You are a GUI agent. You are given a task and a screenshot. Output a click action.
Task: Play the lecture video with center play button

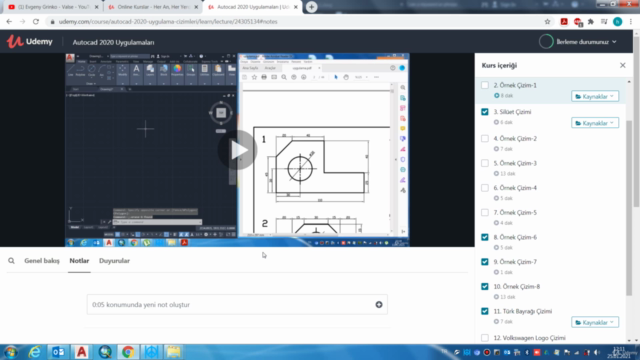pyautogui.click(x=238, y=150)
